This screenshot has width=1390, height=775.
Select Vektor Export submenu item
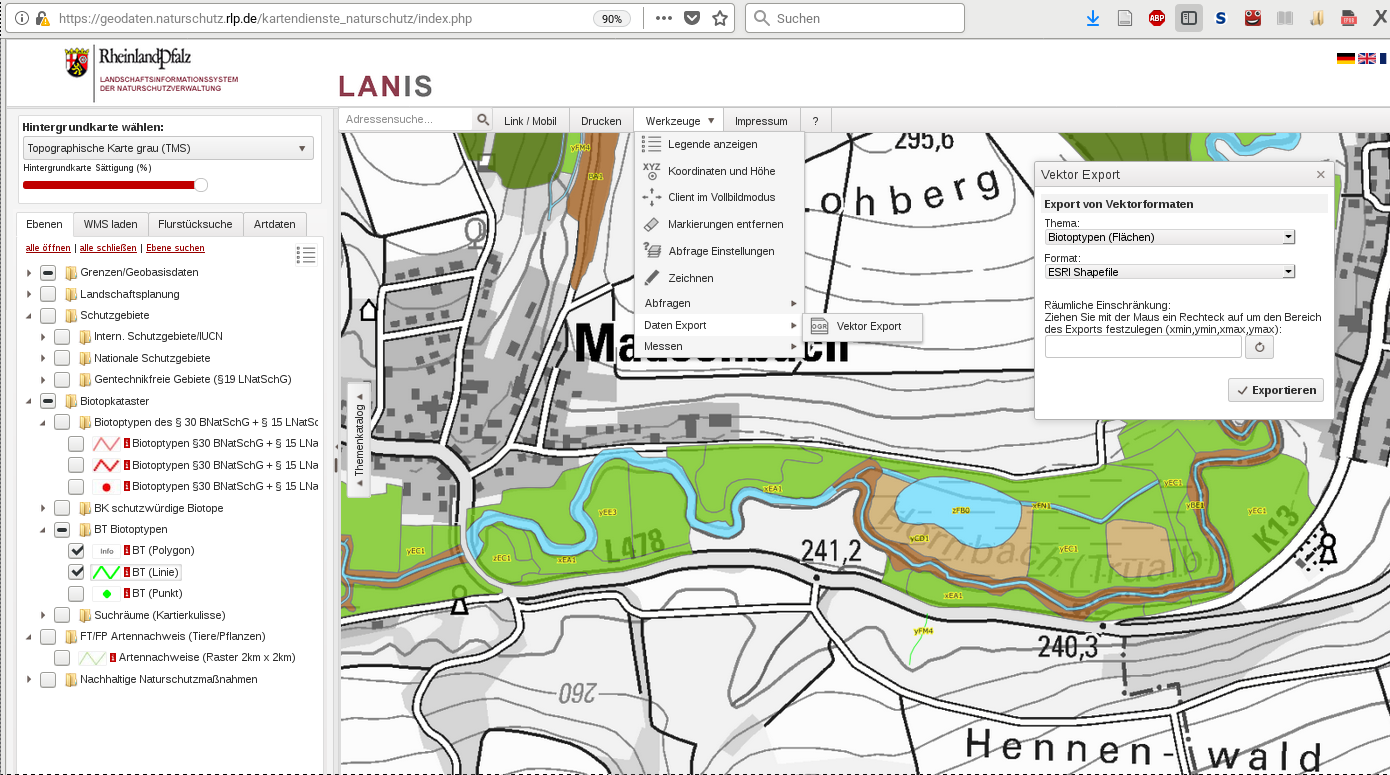(x=868, y=326)
